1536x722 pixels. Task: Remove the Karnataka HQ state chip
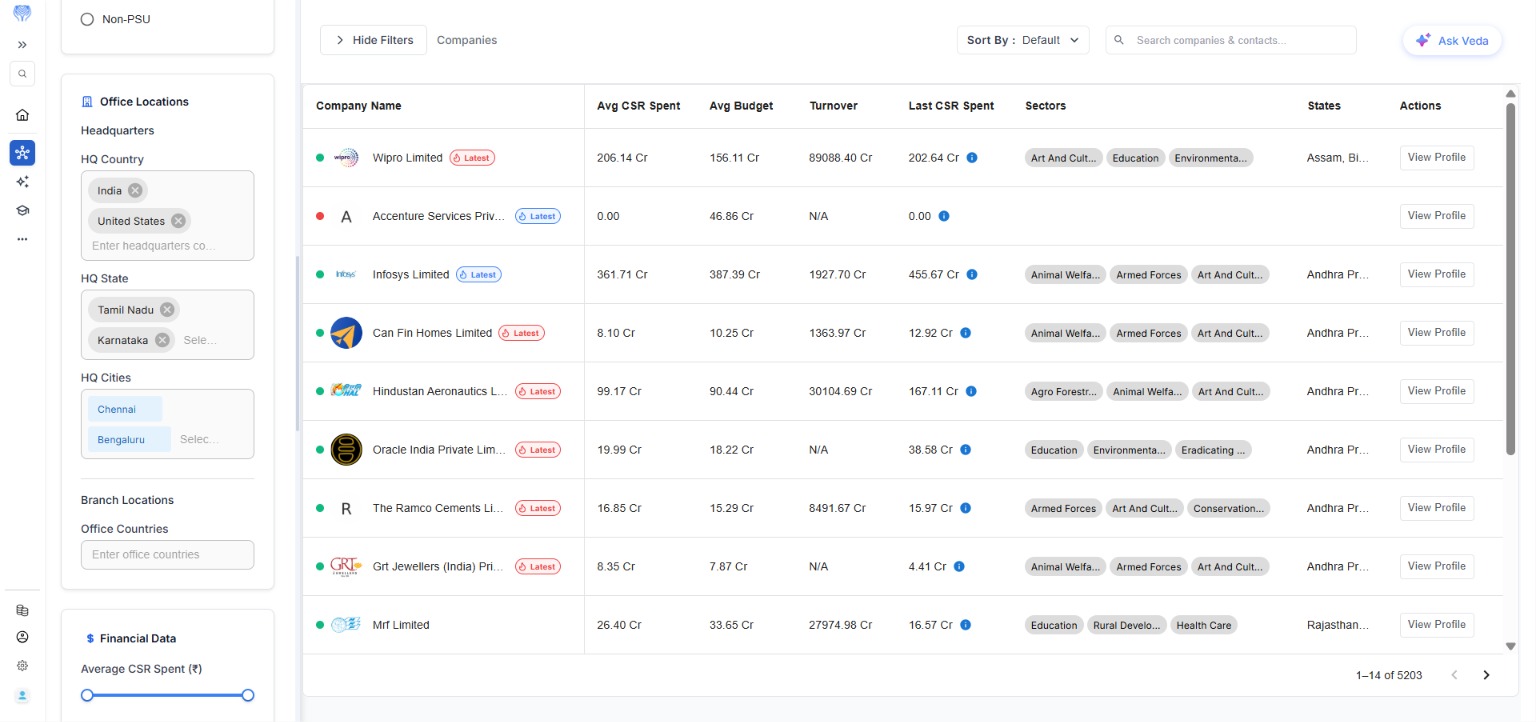click(x=162, y=340)
